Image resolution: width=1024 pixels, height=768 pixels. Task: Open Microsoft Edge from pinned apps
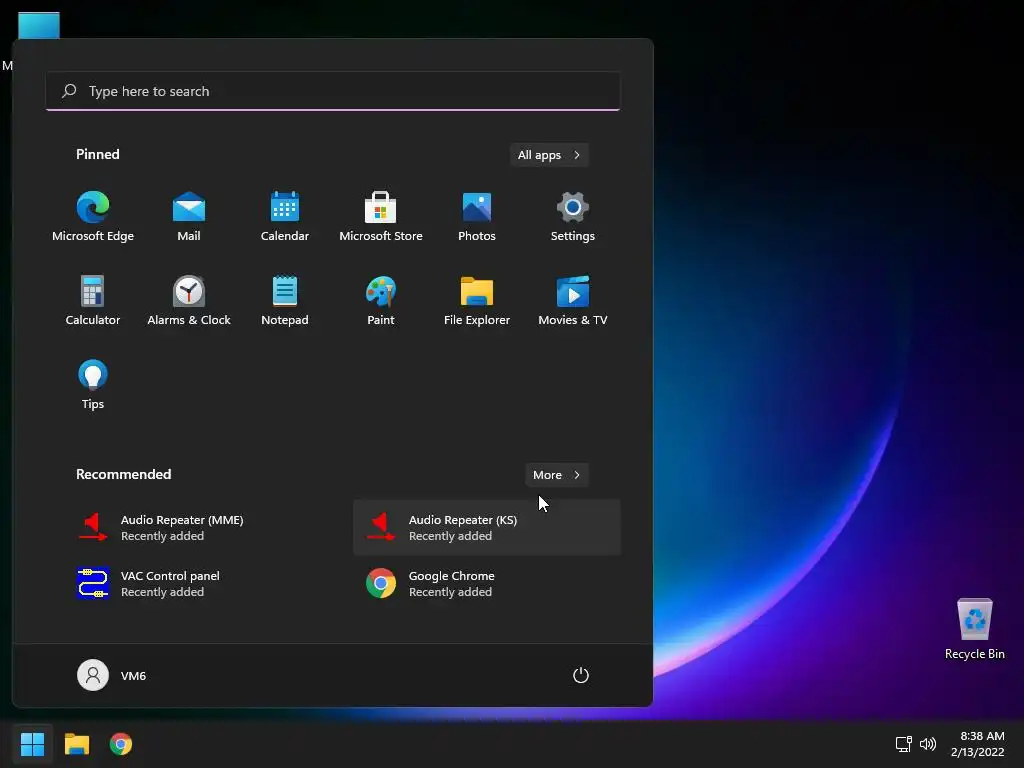pyautogui.click(x=93, y=217)
